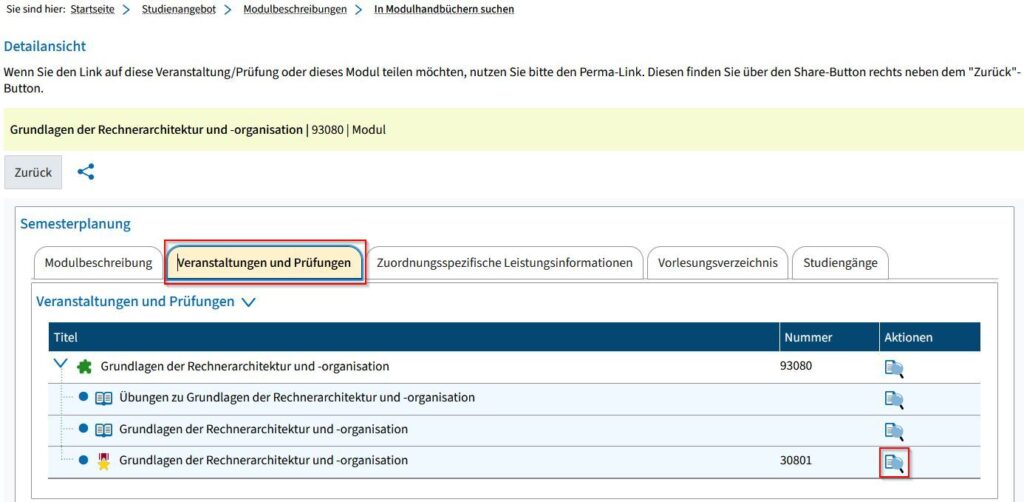1024x502 pixels.
Task: Click the Semesterplanung heading
Action: pyautogui.click(x=75, y=224)
